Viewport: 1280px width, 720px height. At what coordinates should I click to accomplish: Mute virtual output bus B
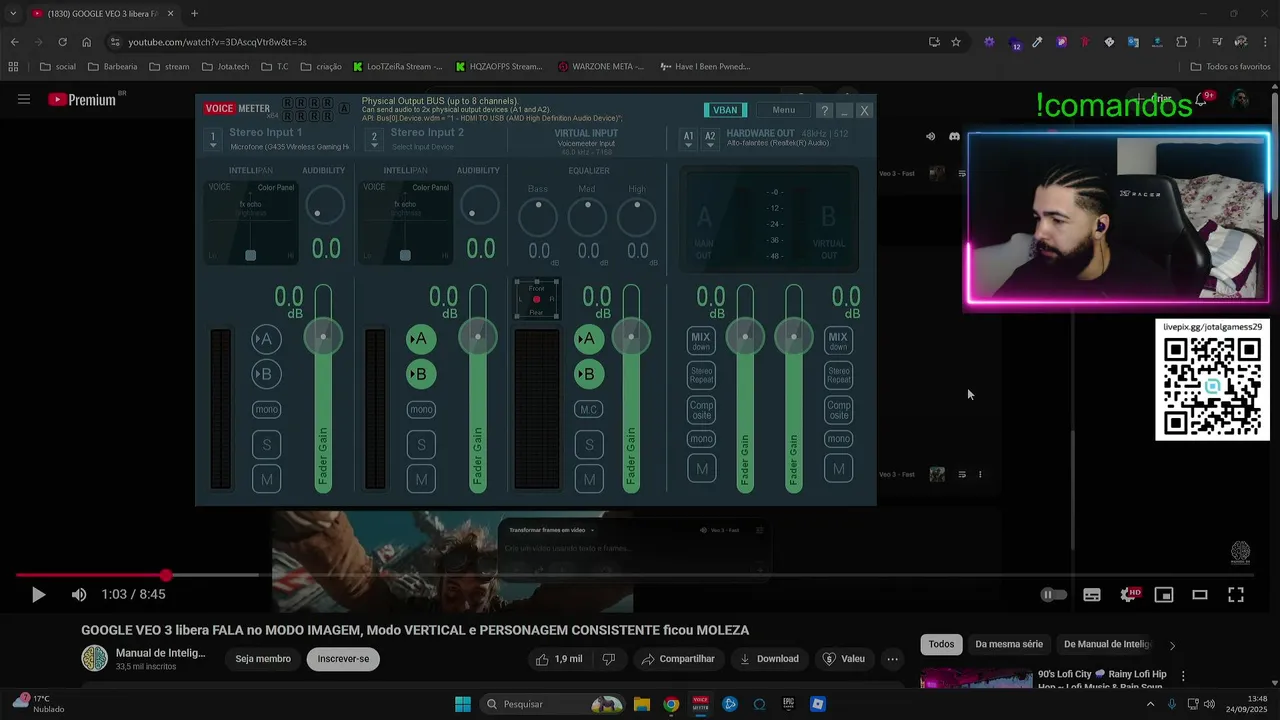[x=838, y=469]
